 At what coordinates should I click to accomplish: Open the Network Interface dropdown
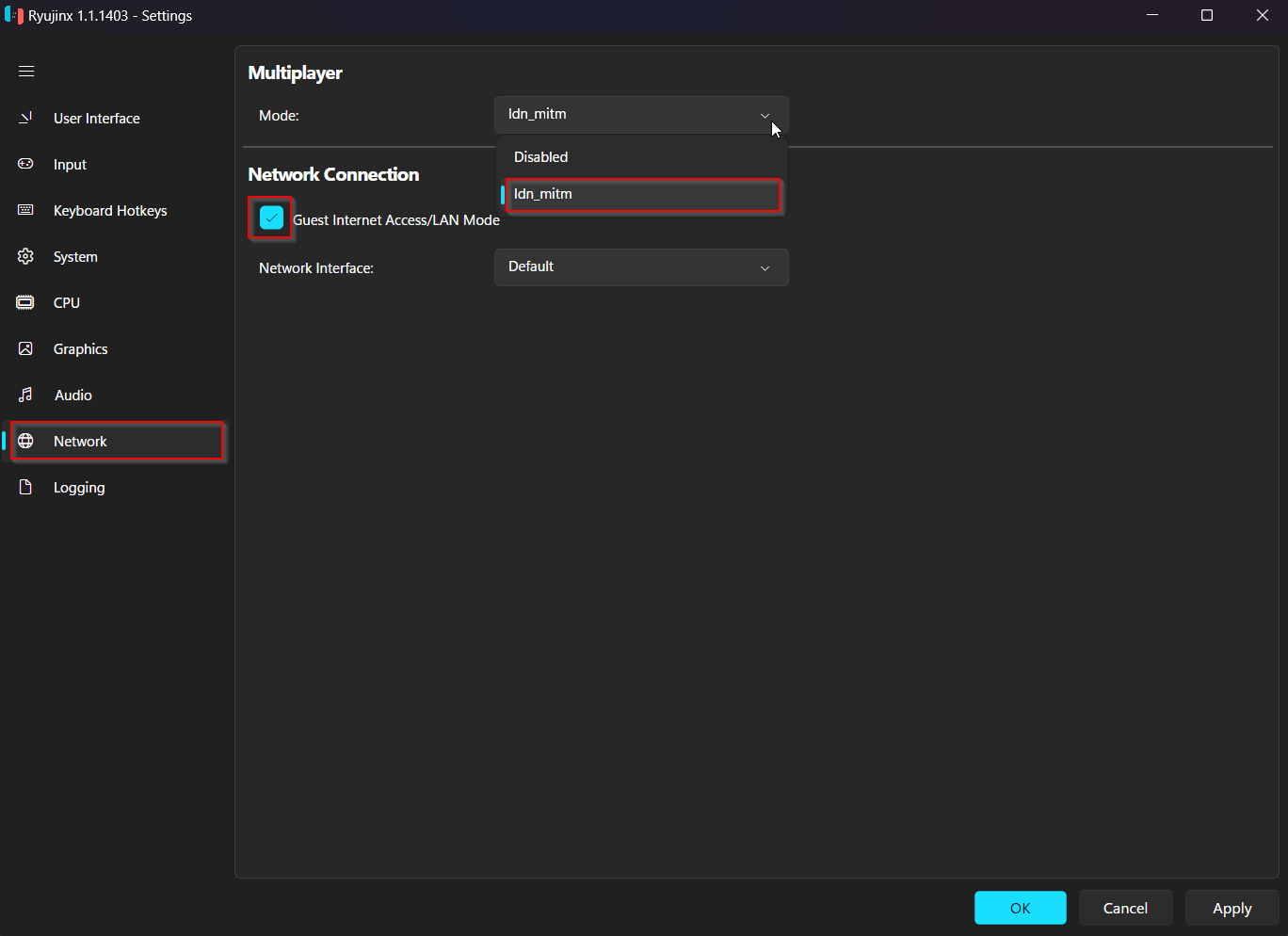pyautogui.click(x=640, y=267)
